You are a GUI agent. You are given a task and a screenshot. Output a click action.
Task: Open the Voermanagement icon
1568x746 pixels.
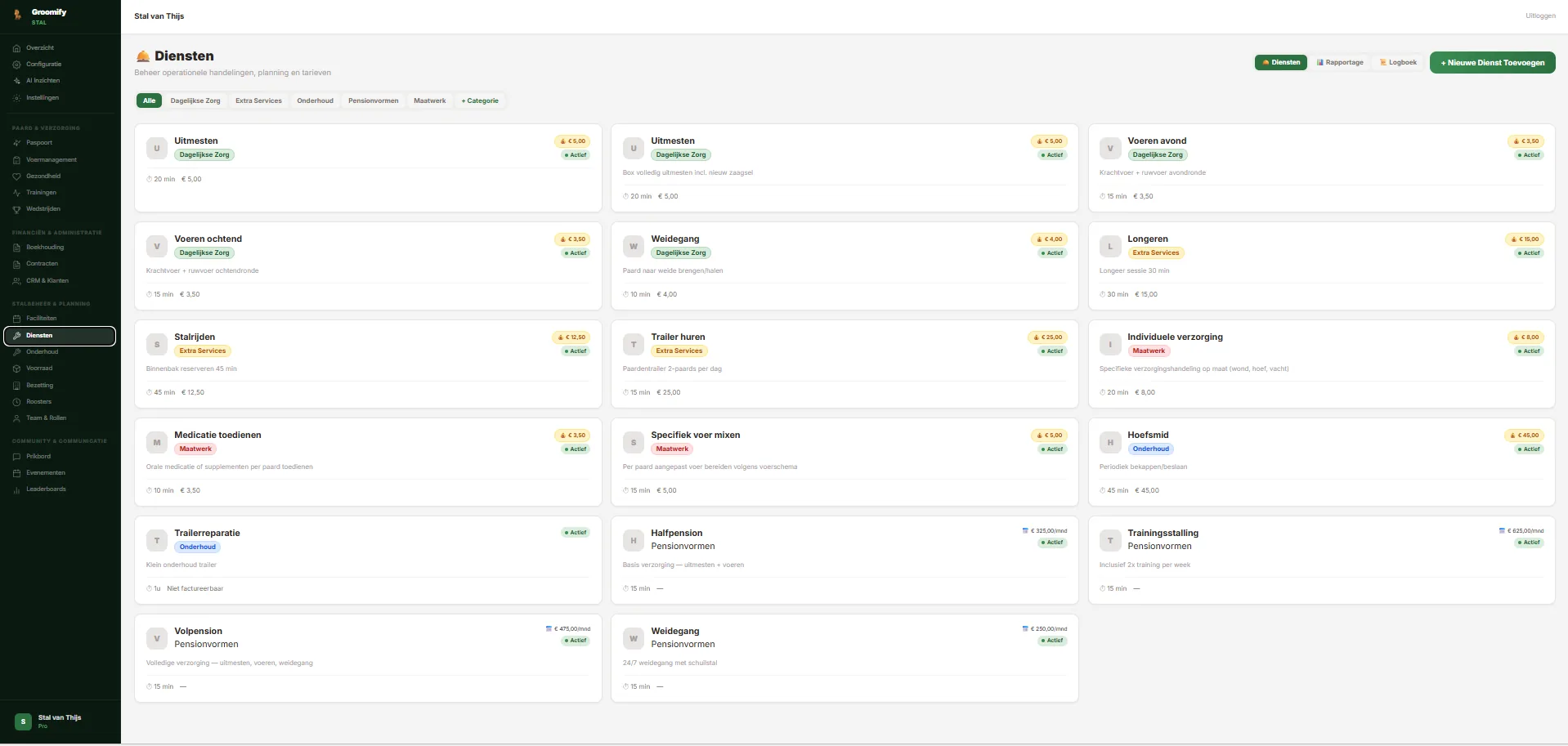(x=17, y=160)
